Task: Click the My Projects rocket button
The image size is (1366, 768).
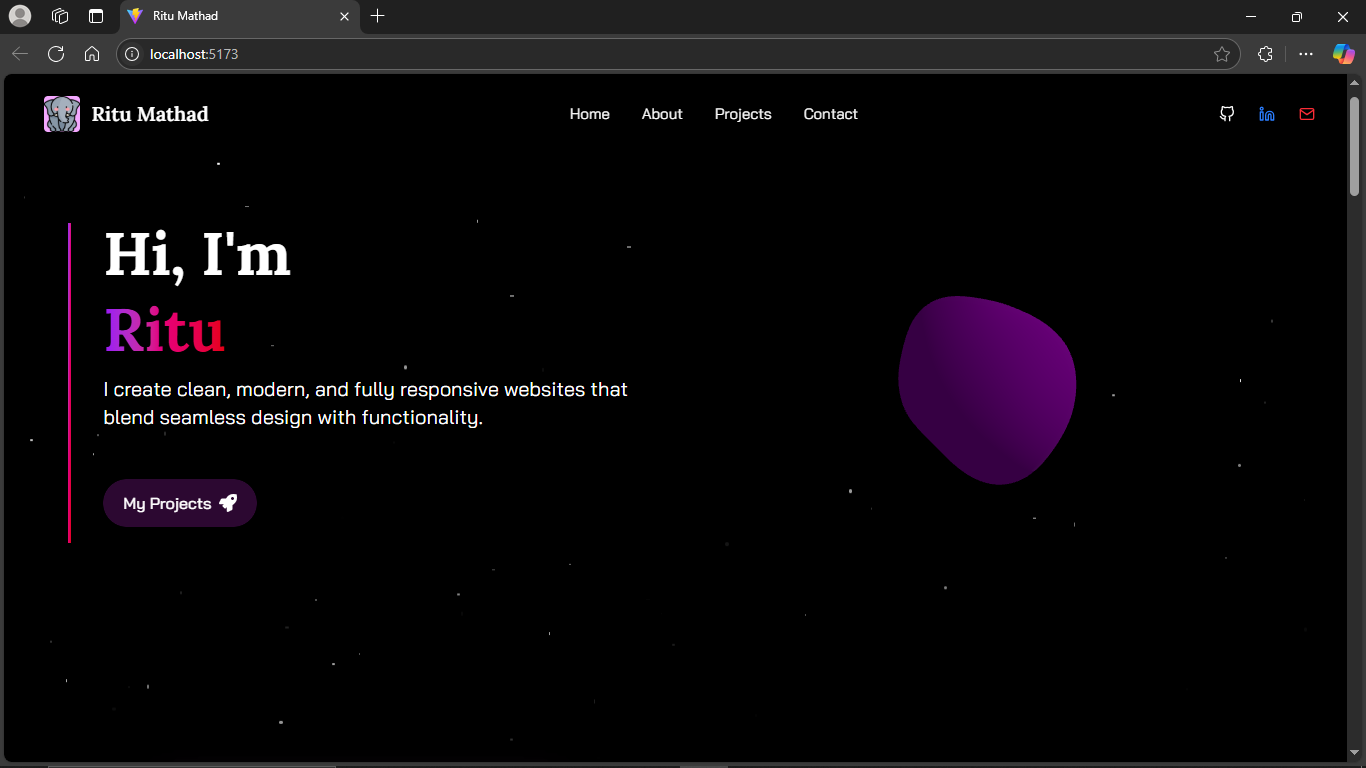Action: pyautogui.click(x=179, y=503)
